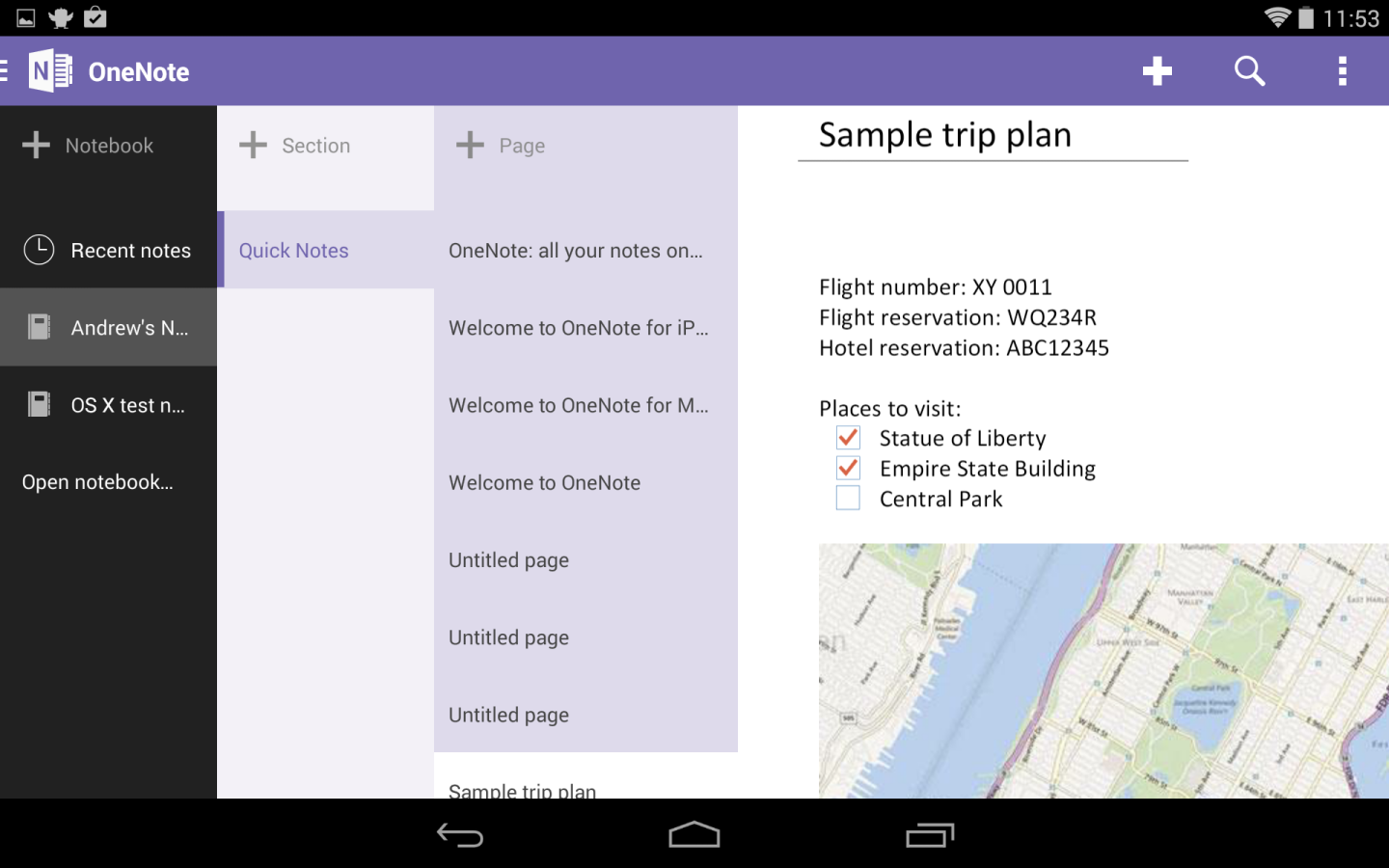Add a new Section with the plus control
Viewport: 1389px width, 868px height.
(x=253, y=145)
